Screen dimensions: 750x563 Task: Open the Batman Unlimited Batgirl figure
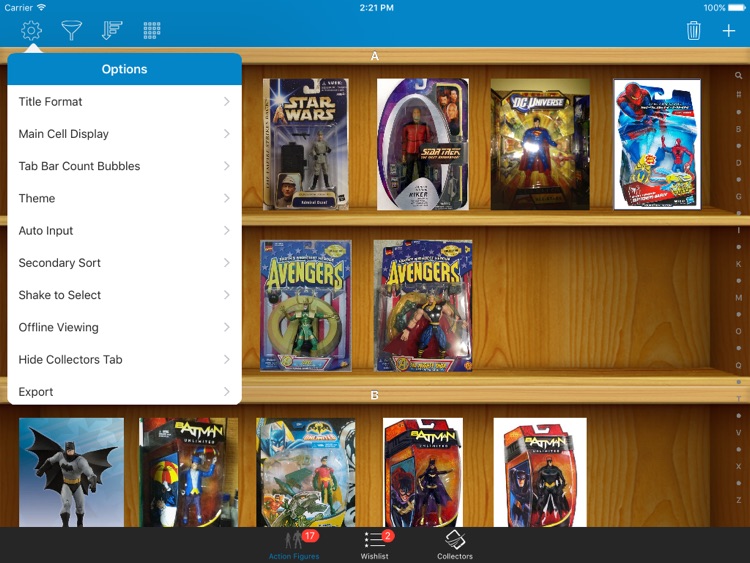(x=423, y=473)
